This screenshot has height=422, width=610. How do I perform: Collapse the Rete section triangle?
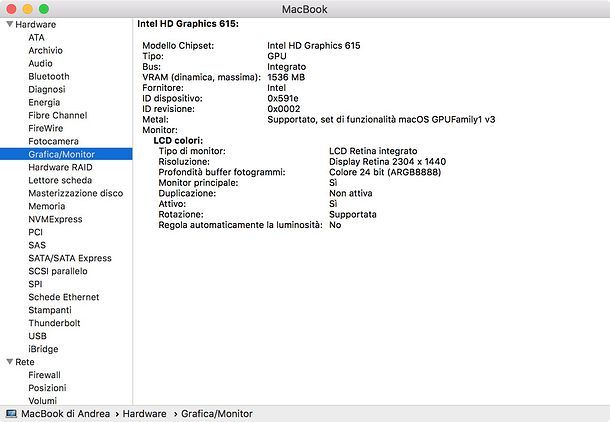pos(10,362)
